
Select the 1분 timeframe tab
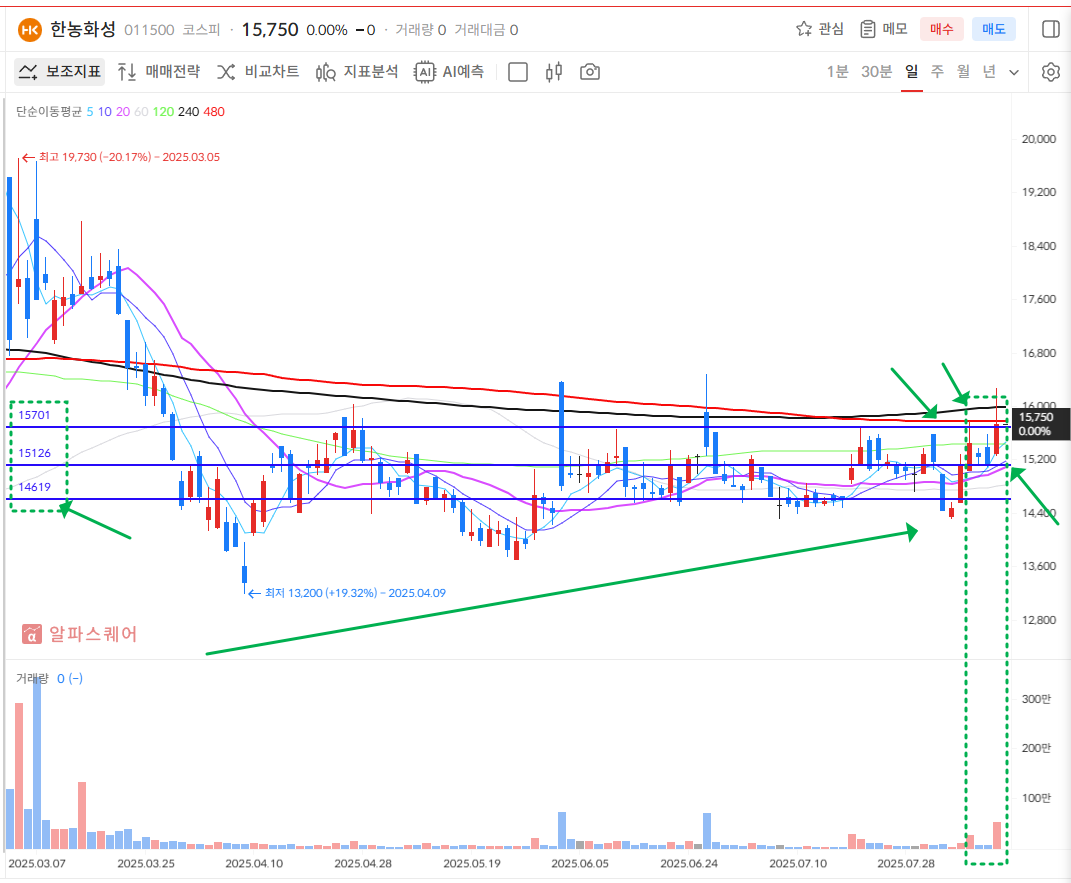837,72
